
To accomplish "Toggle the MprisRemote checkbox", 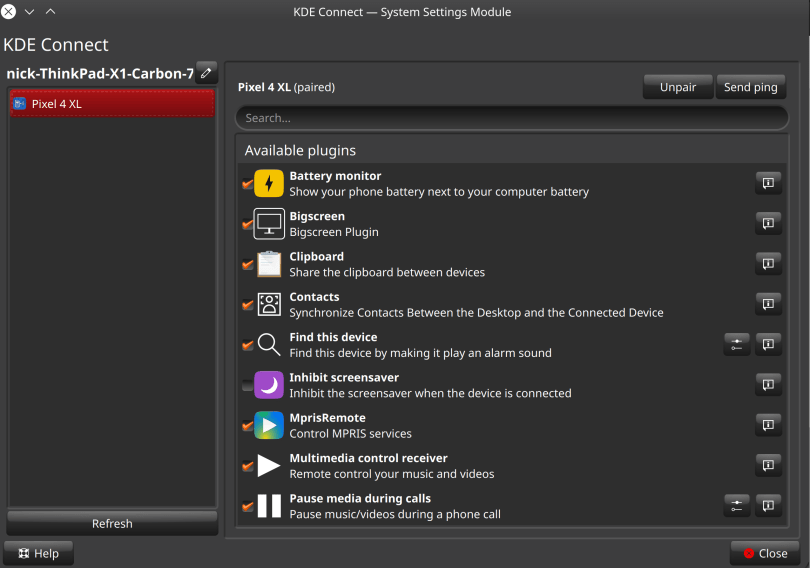I will click(247, 425).
